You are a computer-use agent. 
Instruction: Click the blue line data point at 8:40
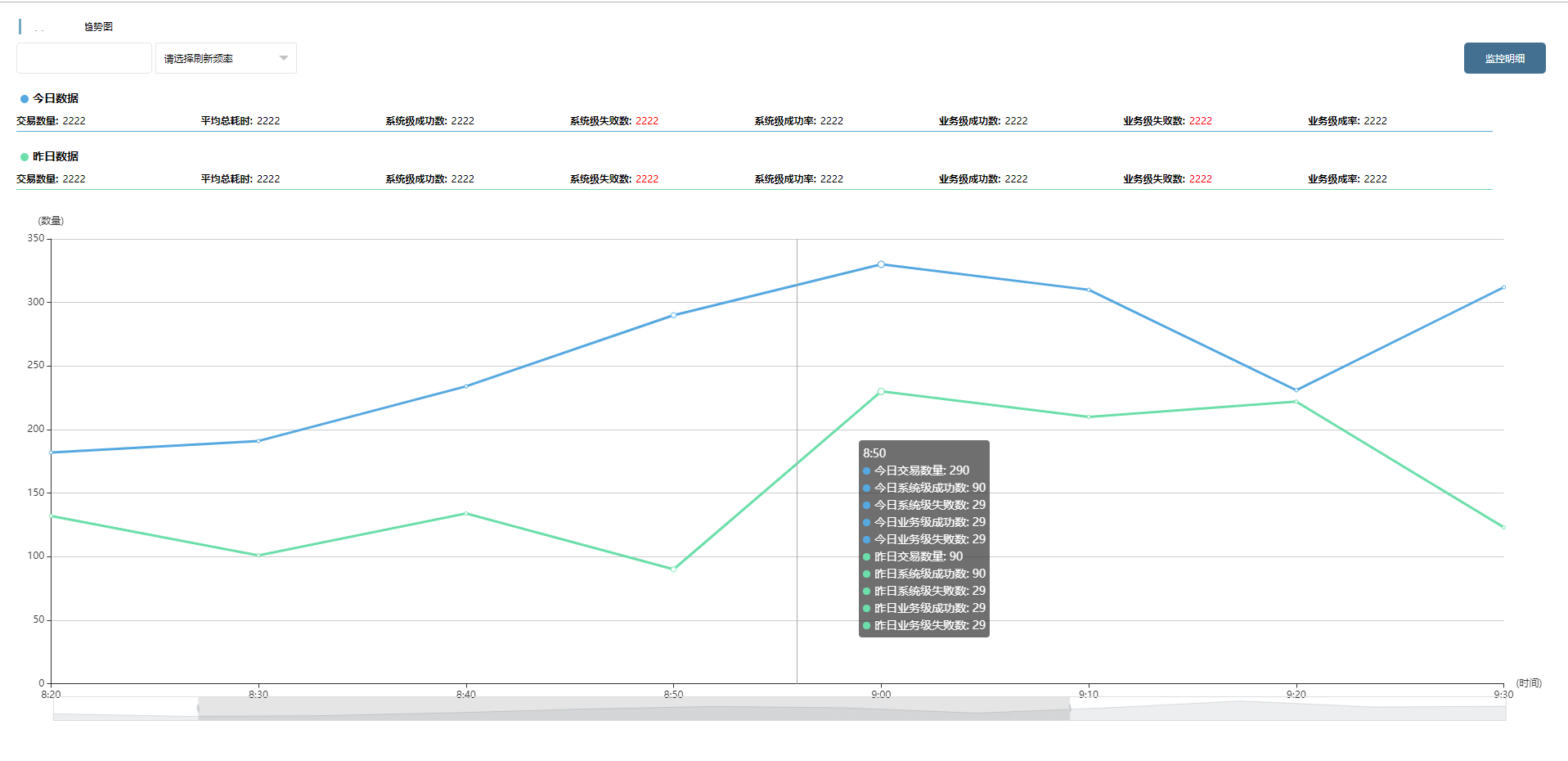pos(466,386)
